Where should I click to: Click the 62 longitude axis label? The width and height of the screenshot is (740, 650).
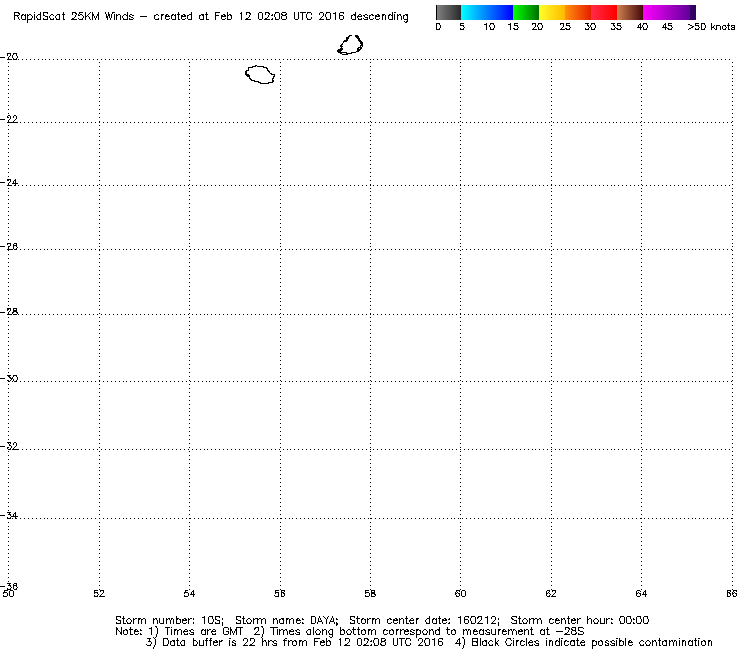point(551,593)
